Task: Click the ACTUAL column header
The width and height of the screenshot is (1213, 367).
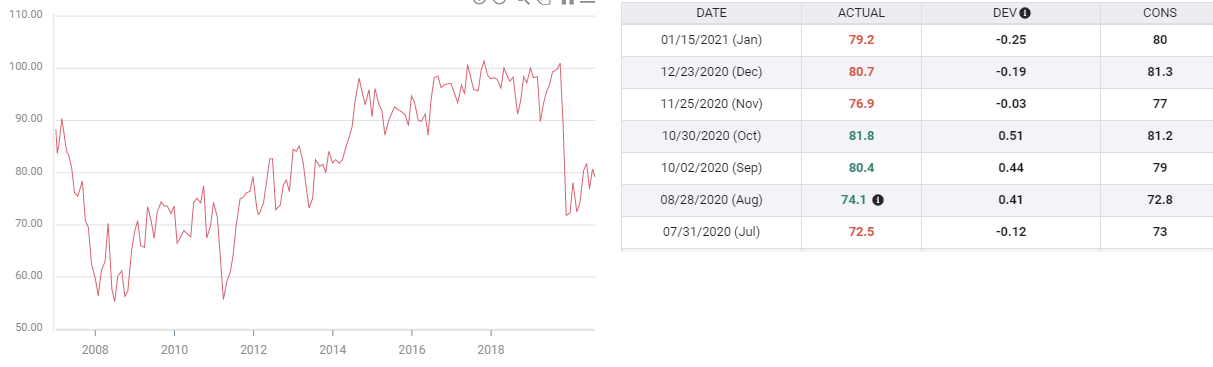Action: pyautogui.click(x=861, y=13)
